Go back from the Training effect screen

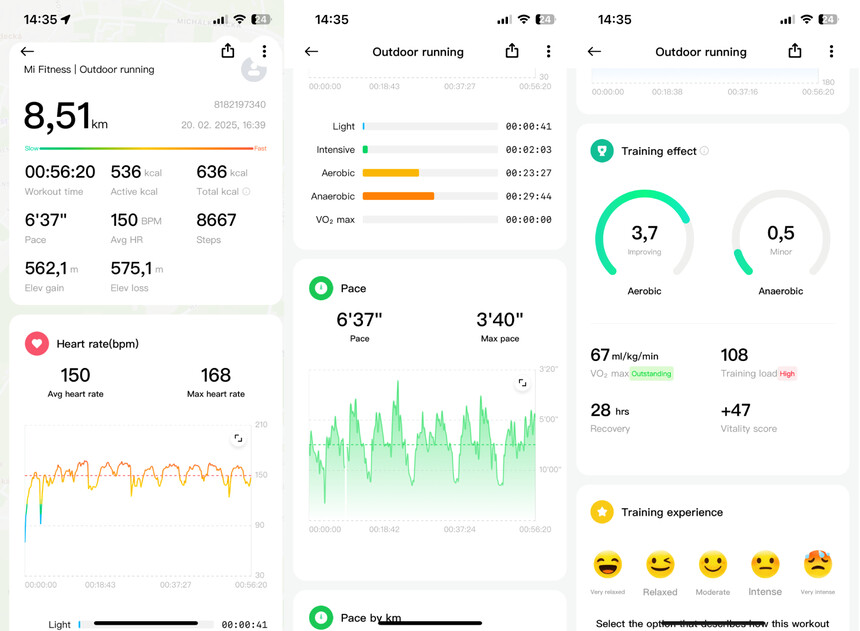(594, 51)
